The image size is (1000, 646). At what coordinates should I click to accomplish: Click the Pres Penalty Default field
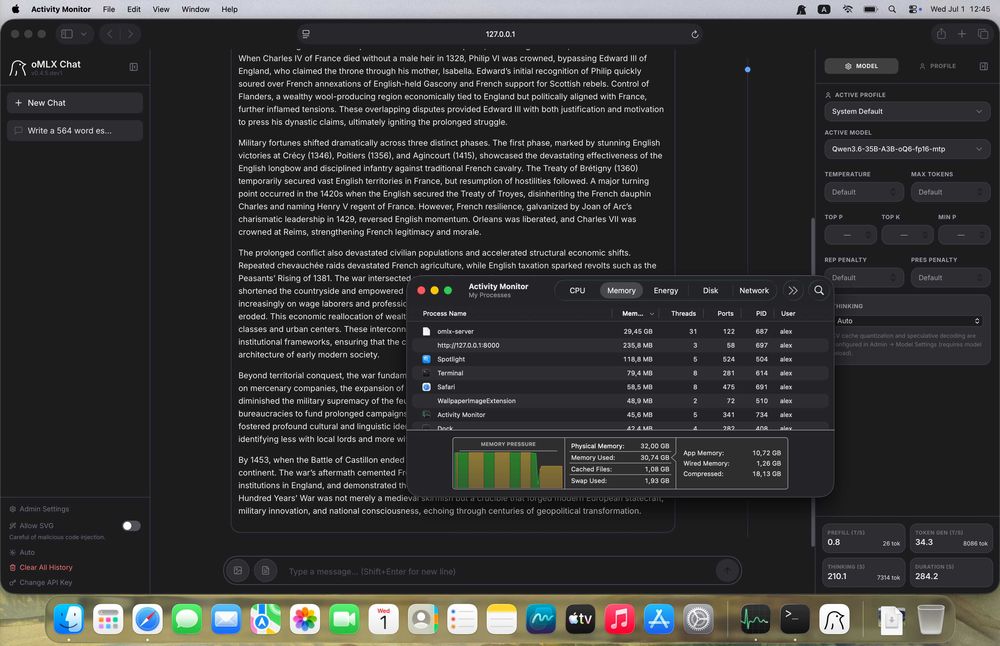[950, 277]
